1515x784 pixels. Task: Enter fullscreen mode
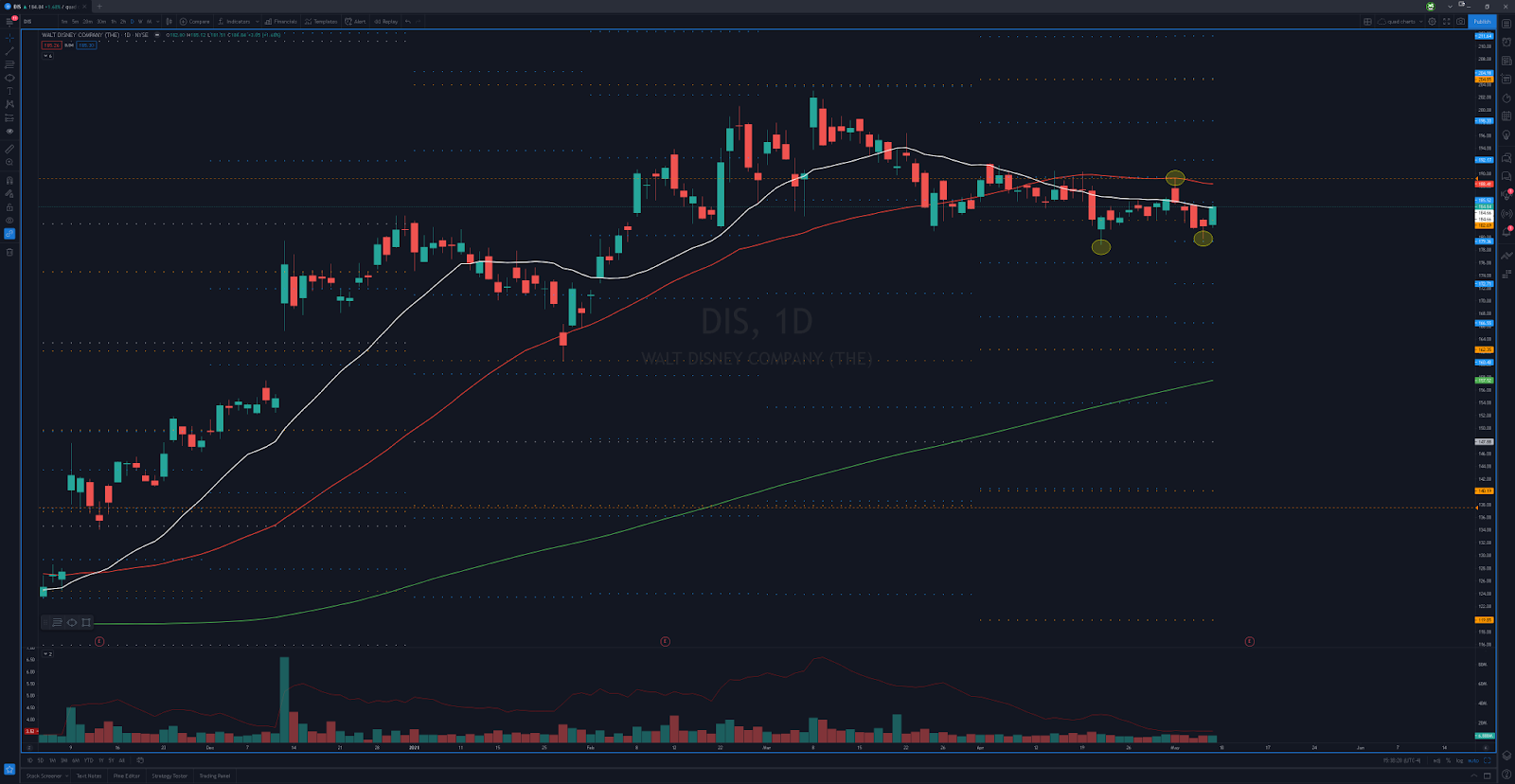pyautogui.click(x=1446, y=21)
